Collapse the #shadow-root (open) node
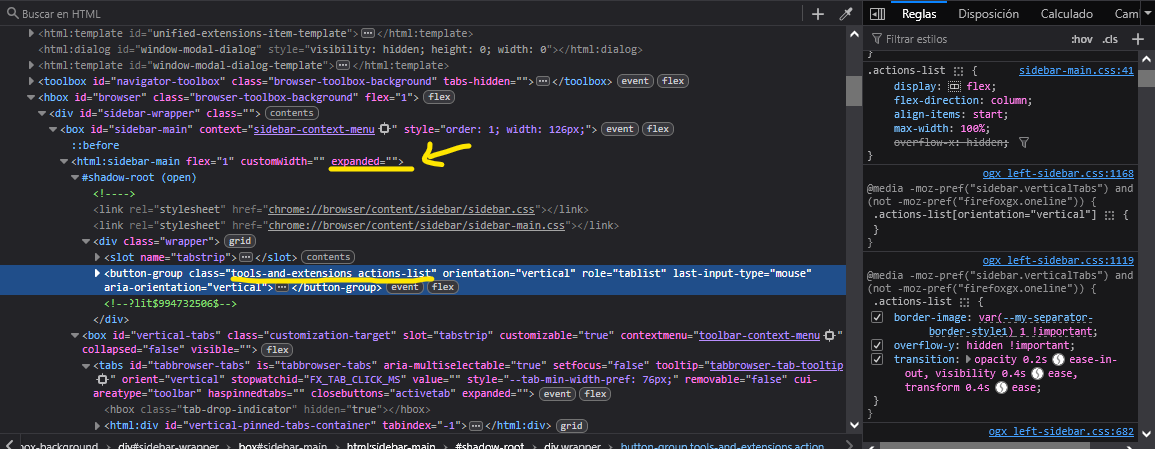This screenshot has width=1155, height=449. (75, 177)
